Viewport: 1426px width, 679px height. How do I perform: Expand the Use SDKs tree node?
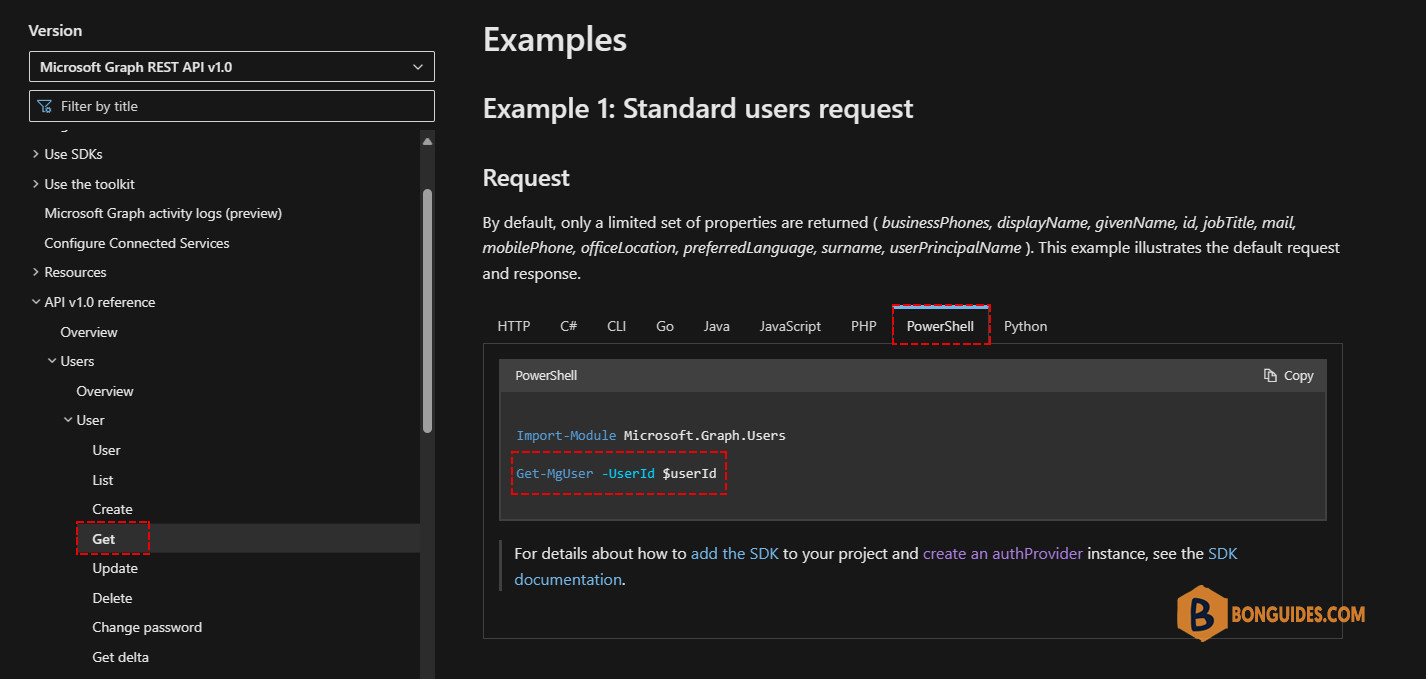[x=36, y=154]
